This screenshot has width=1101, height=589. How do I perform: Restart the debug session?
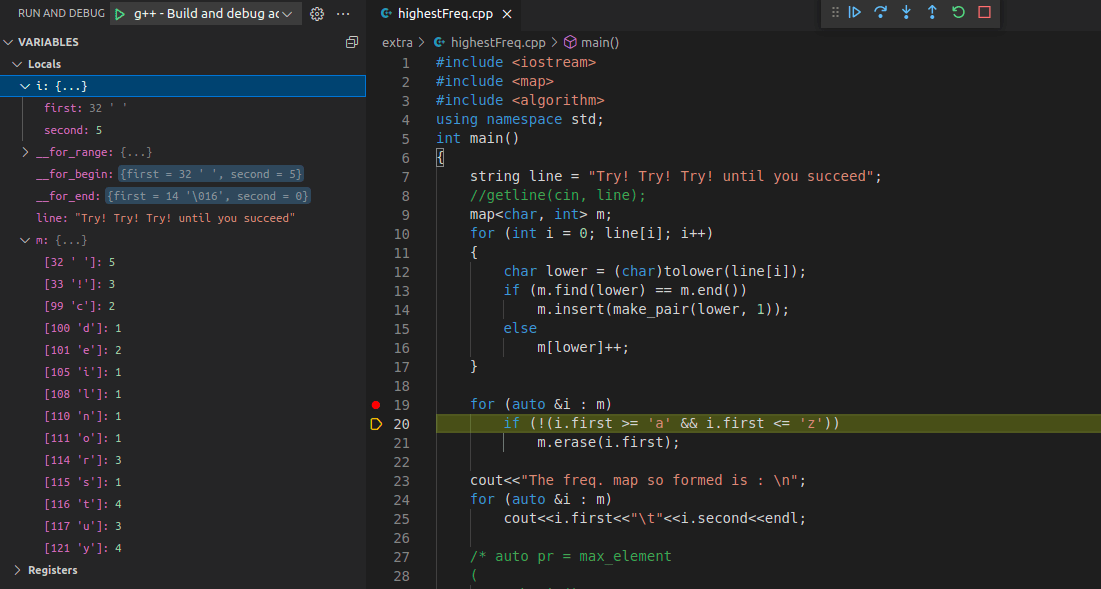coord(958,13)
